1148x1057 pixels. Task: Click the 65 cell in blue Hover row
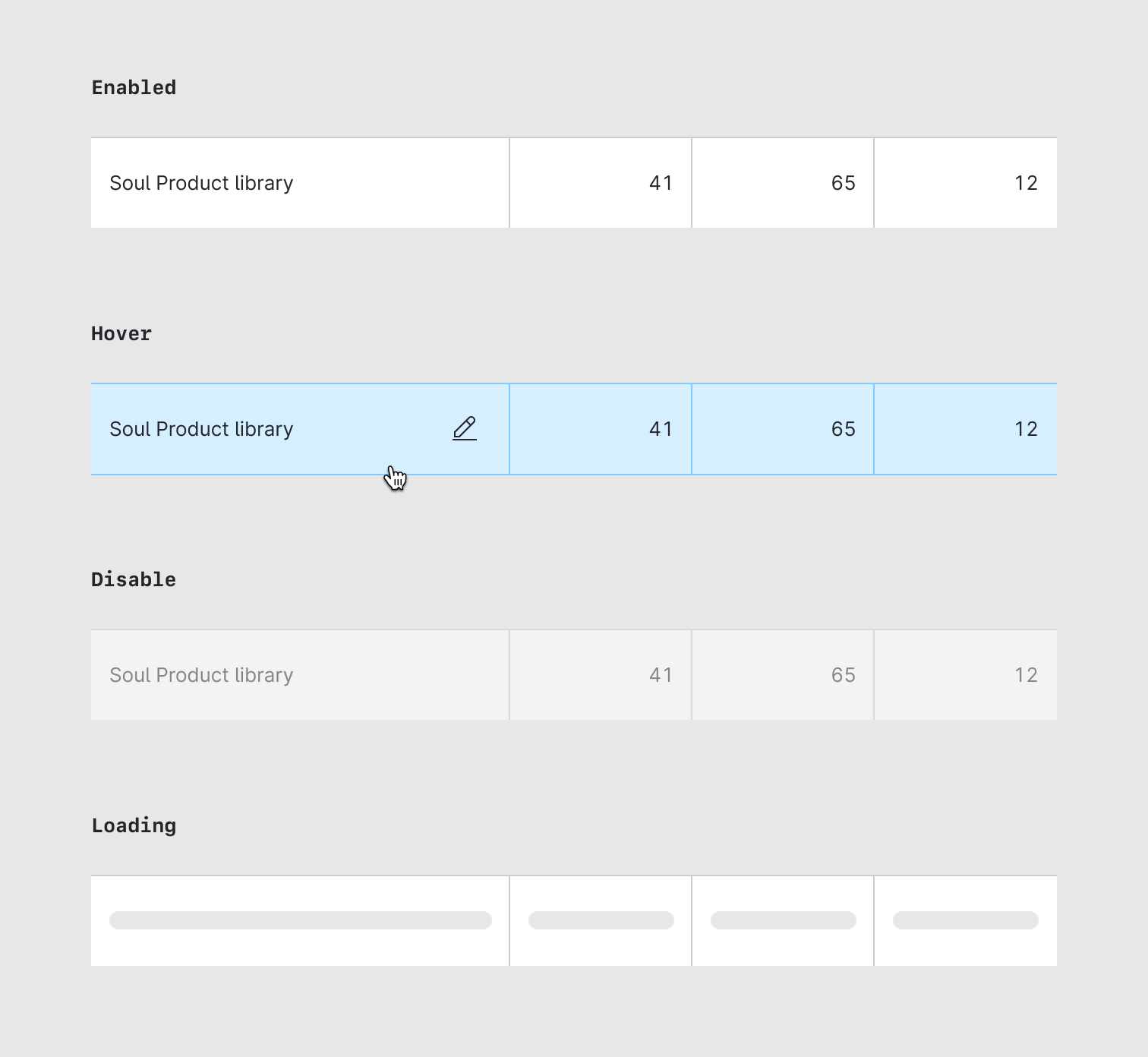pyautogui.click(x=843, y=429)
